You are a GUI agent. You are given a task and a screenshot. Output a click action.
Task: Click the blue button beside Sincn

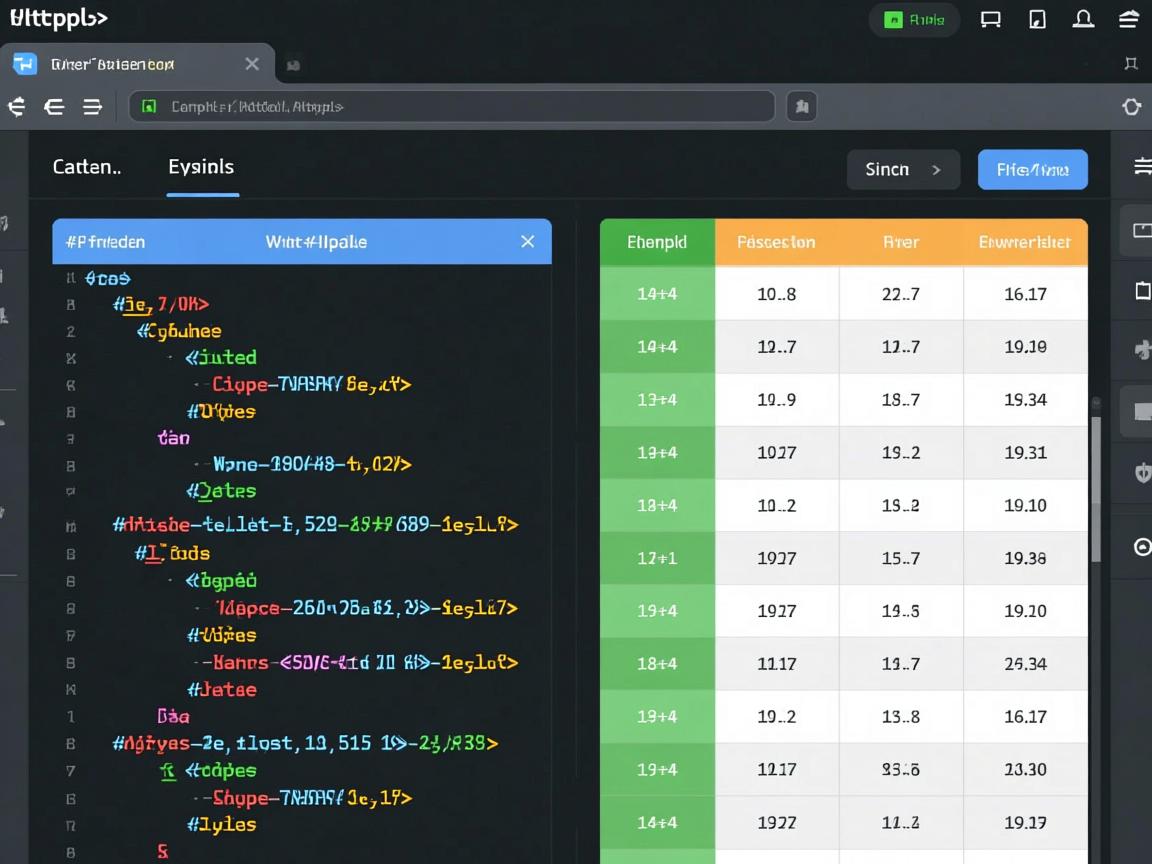click(x=1032, y=170)
